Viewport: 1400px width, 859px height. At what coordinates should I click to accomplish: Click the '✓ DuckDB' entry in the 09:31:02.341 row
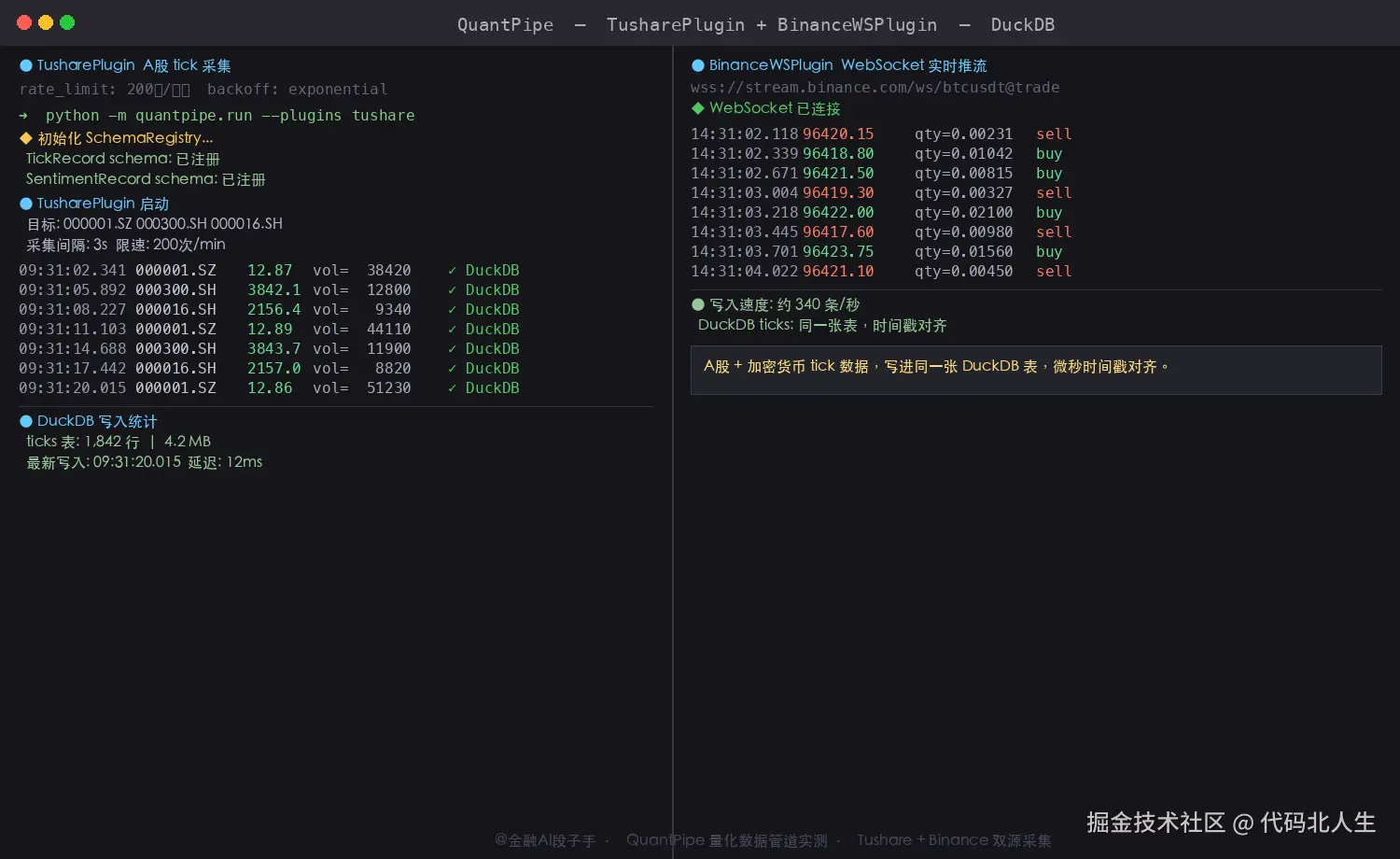coord(483,271)
